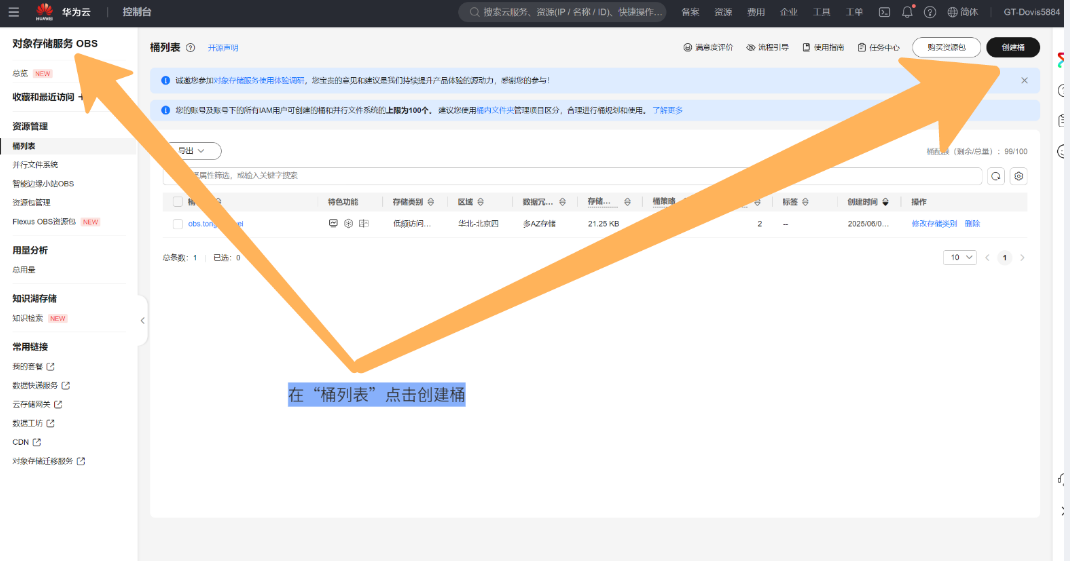Open the page size dropdown showing 10
The width and height of the screenshot is (1070, 561).
pos(960,257)
